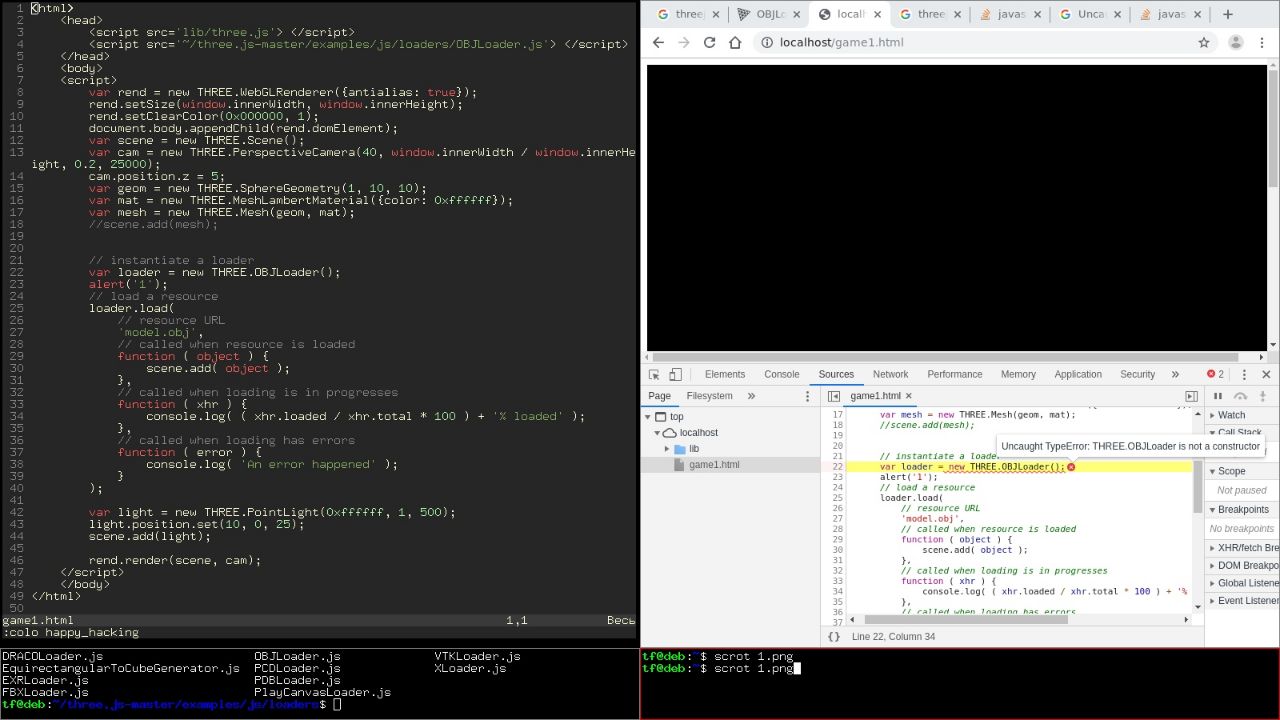Click the step into function button

pyautogui.click(x=1263, y=396)
